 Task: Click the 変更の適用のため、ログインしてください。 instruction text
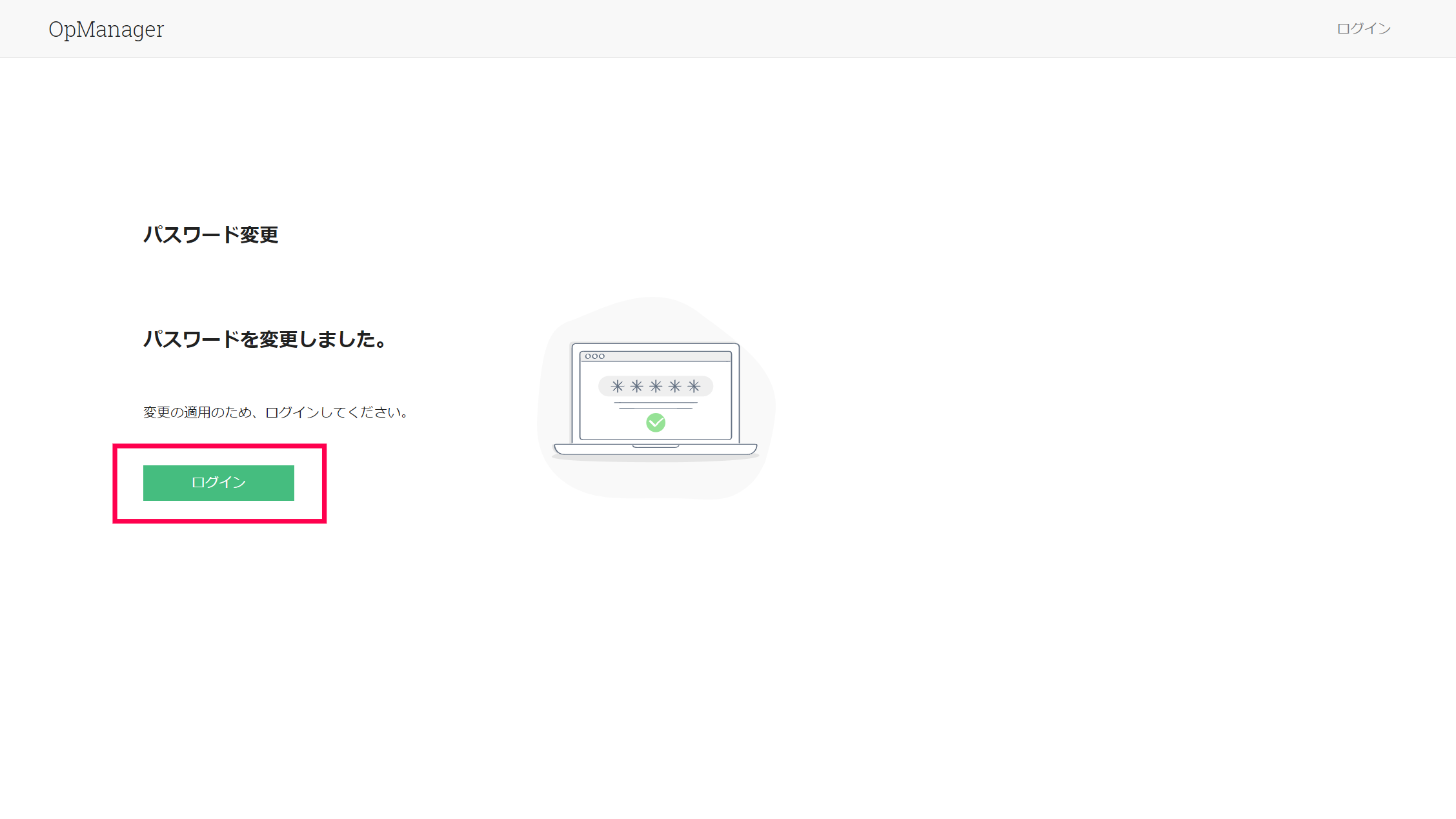coord(276,412)
